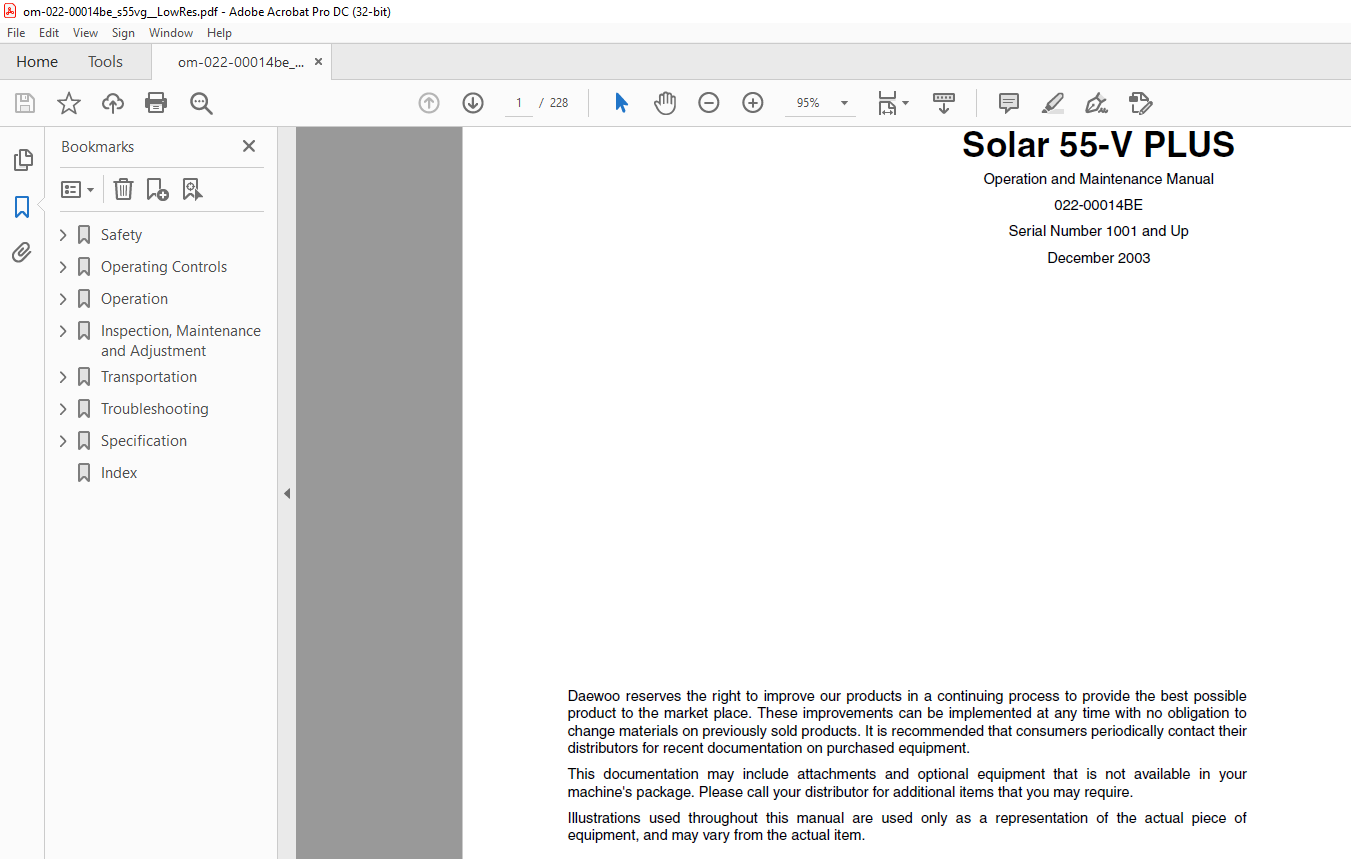Find current bookmark icon
Viewport: 1351px width, 859px height.
[192, 189]
